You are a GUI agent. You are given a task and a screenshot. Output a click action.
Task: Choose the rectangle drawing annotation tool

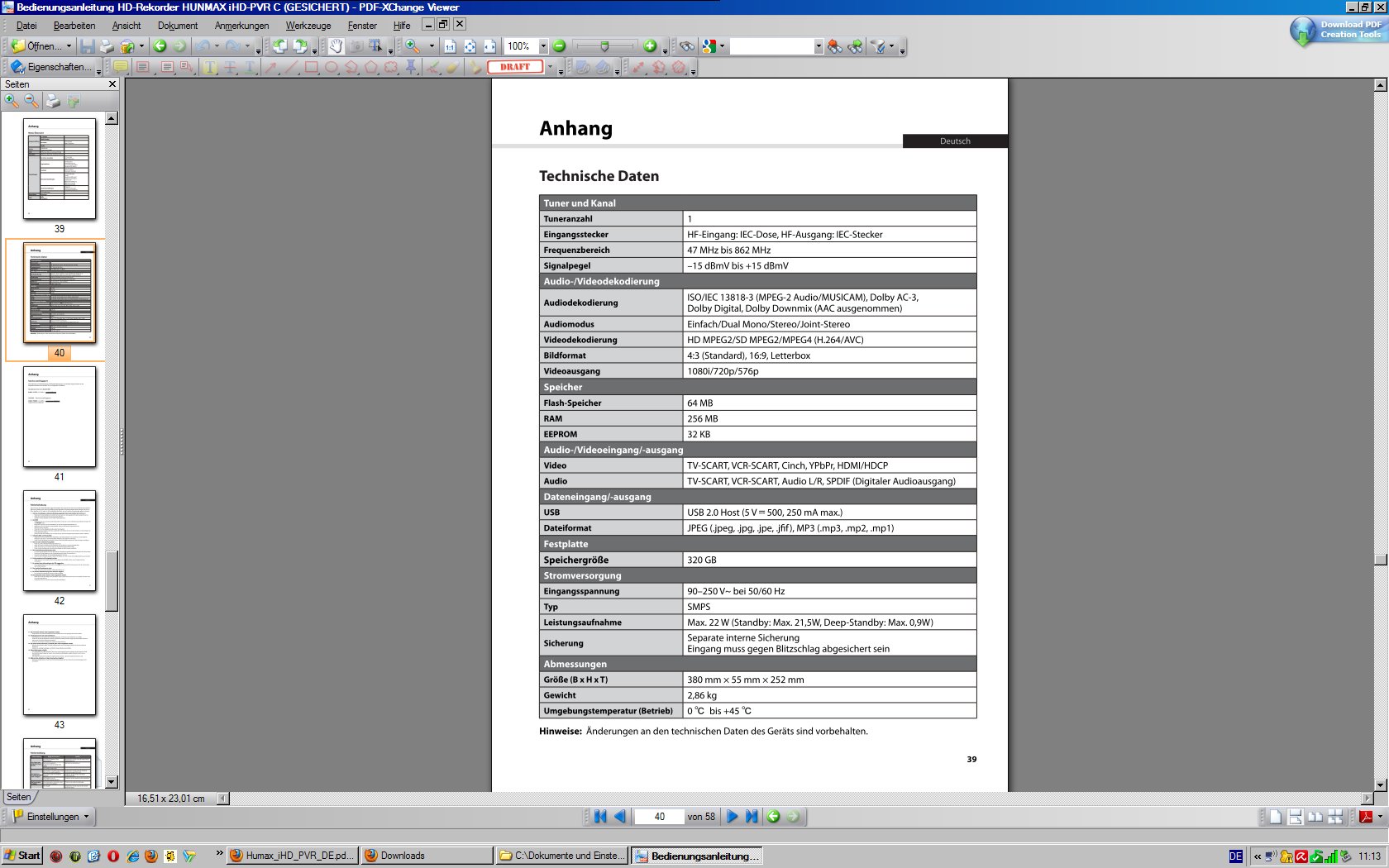[312, 67]
